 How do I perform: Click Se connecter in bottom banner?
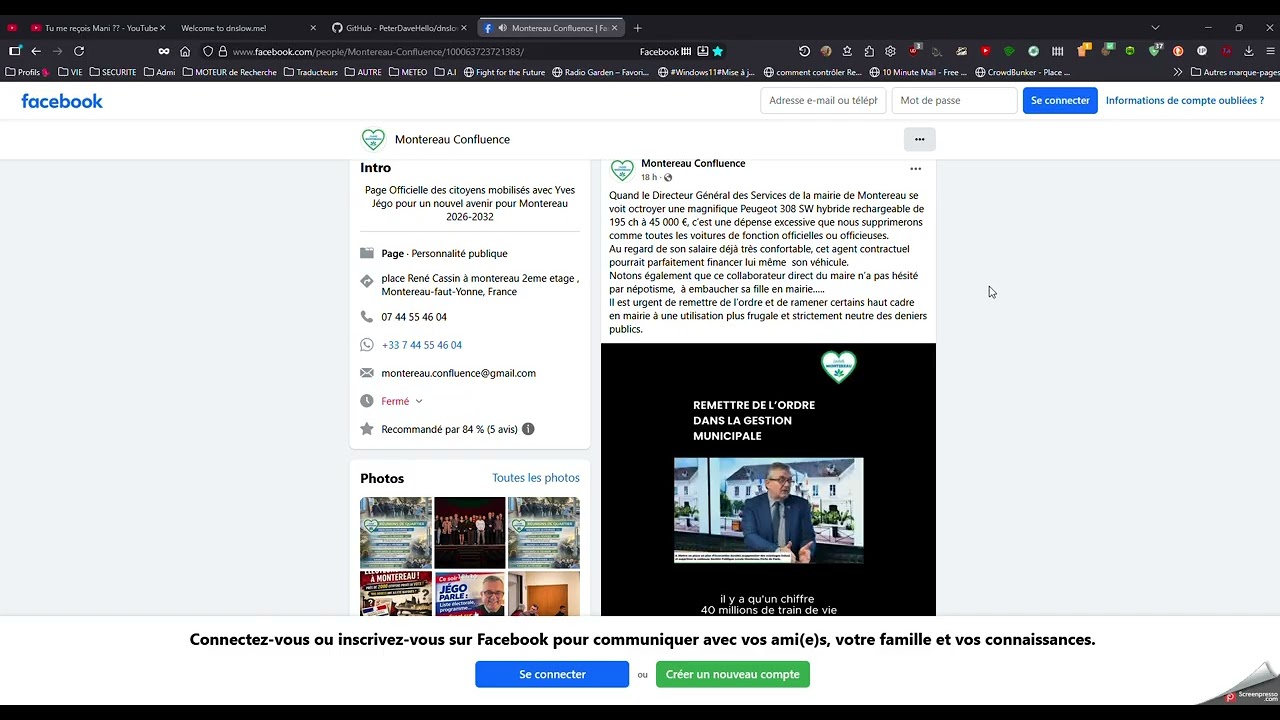(x=552, y=674)
